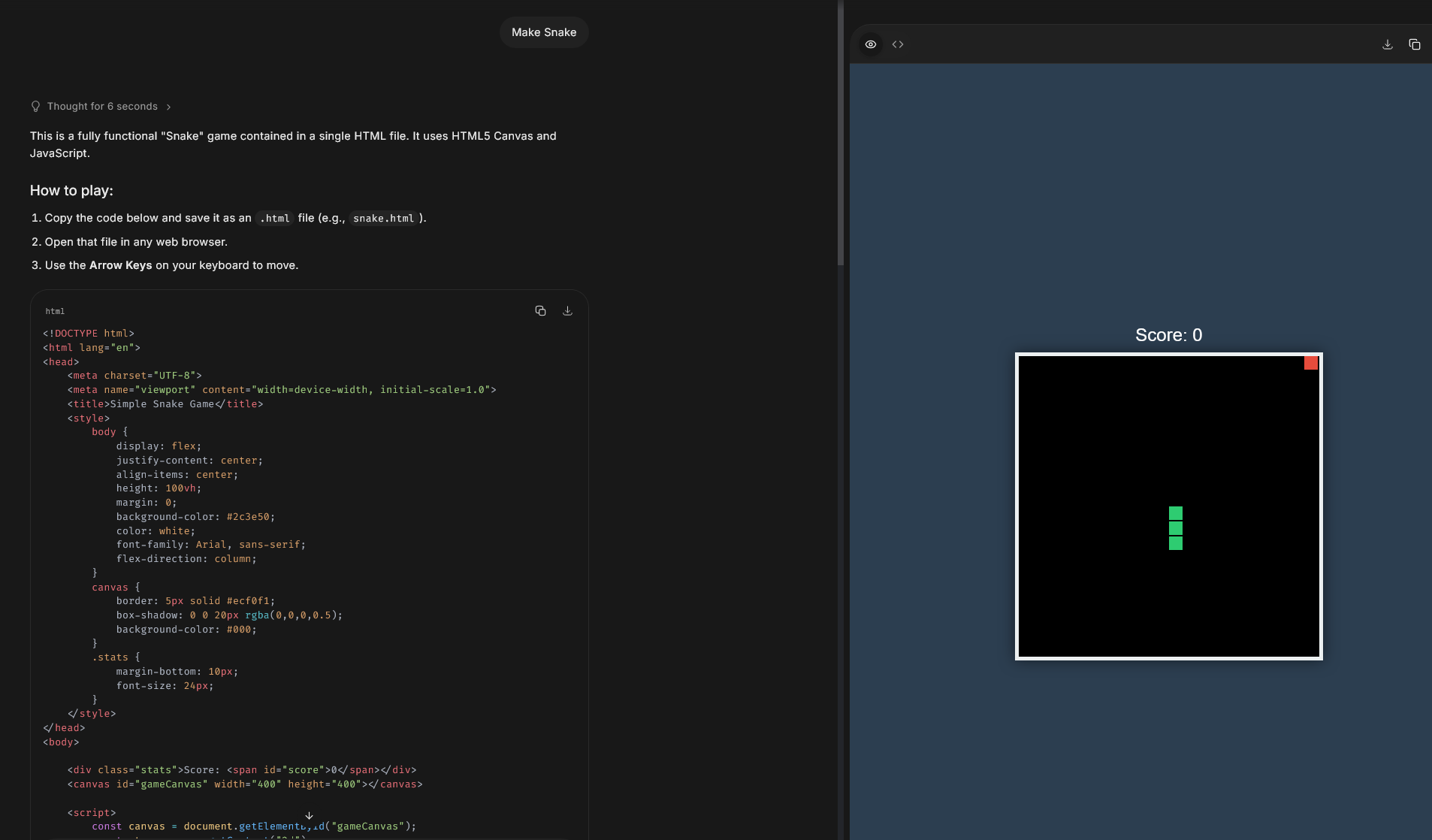Viewport: 1432px width, 840px height.
Task: Click the 'Open that file in any web browser' step
Action: [x=135, y=242]
